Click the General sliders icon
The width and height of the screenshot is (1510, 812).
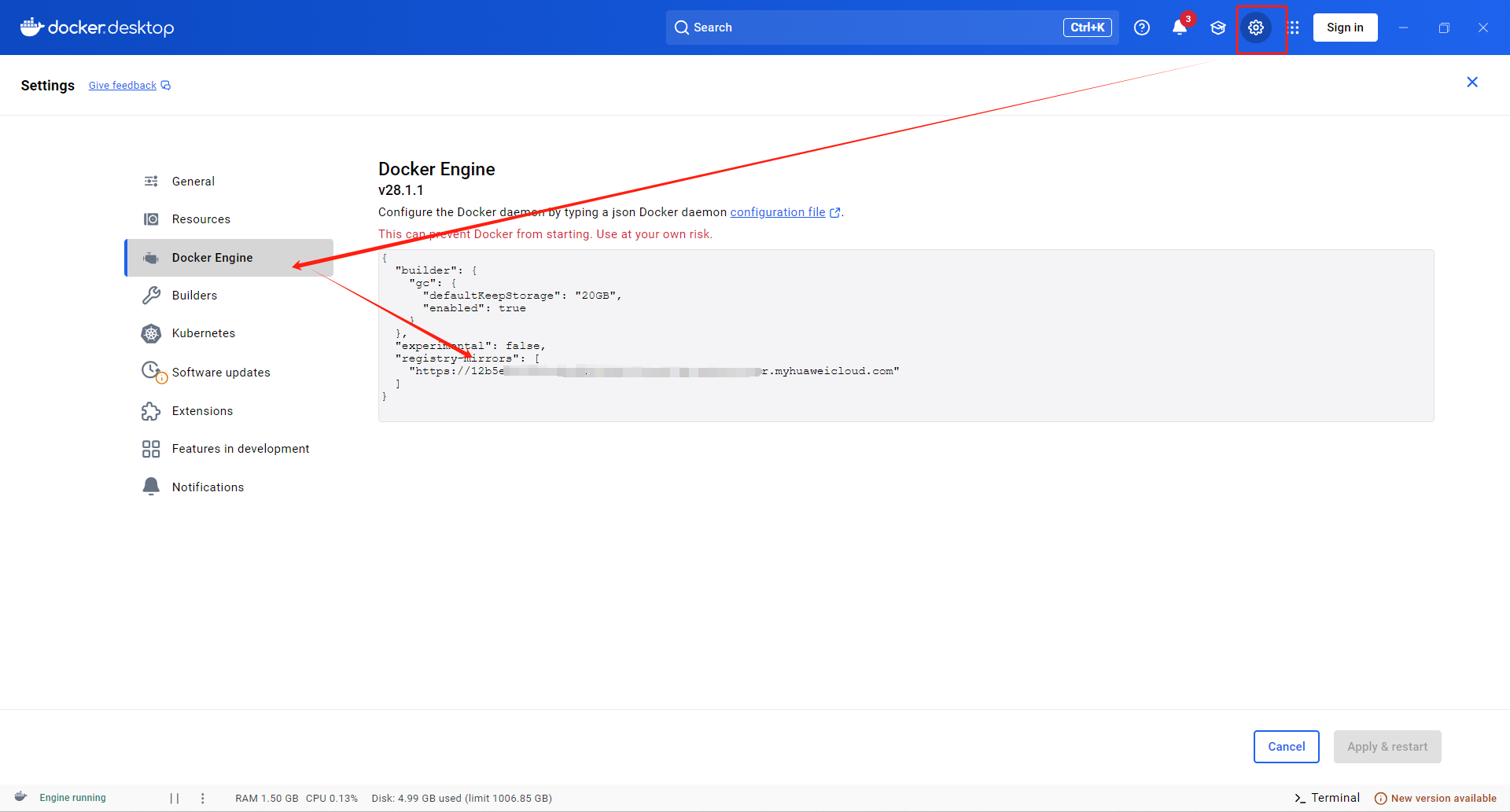pyautogui.click(x=151, y=182)
